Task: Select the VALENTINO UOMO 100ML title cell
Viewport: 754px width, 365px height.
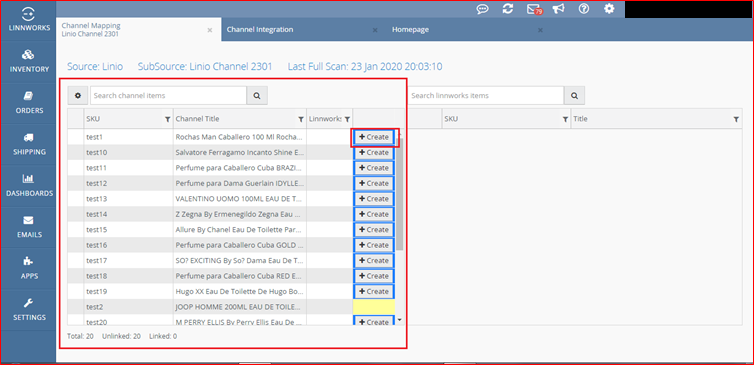Action: pyautogui.click(x=240, y=199)
